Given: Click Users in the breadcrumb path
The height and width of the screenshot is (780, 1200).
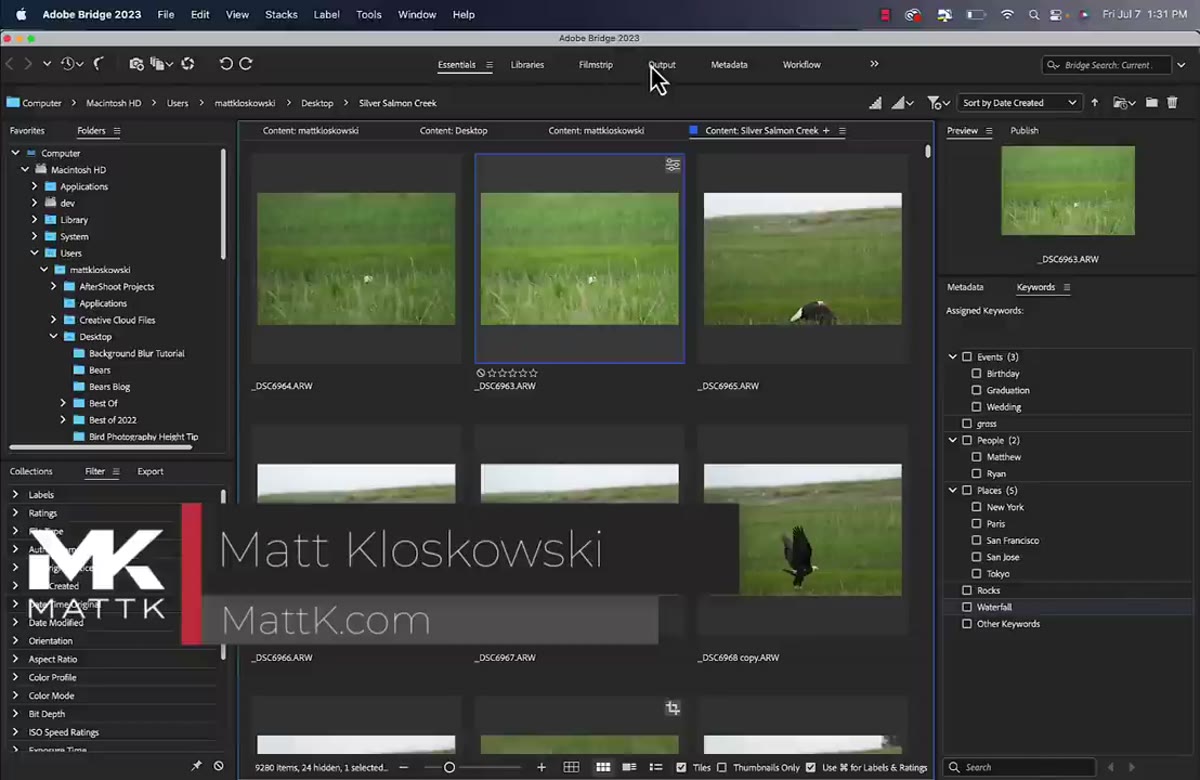Looking at the screenshot, I should coord(177,103).
